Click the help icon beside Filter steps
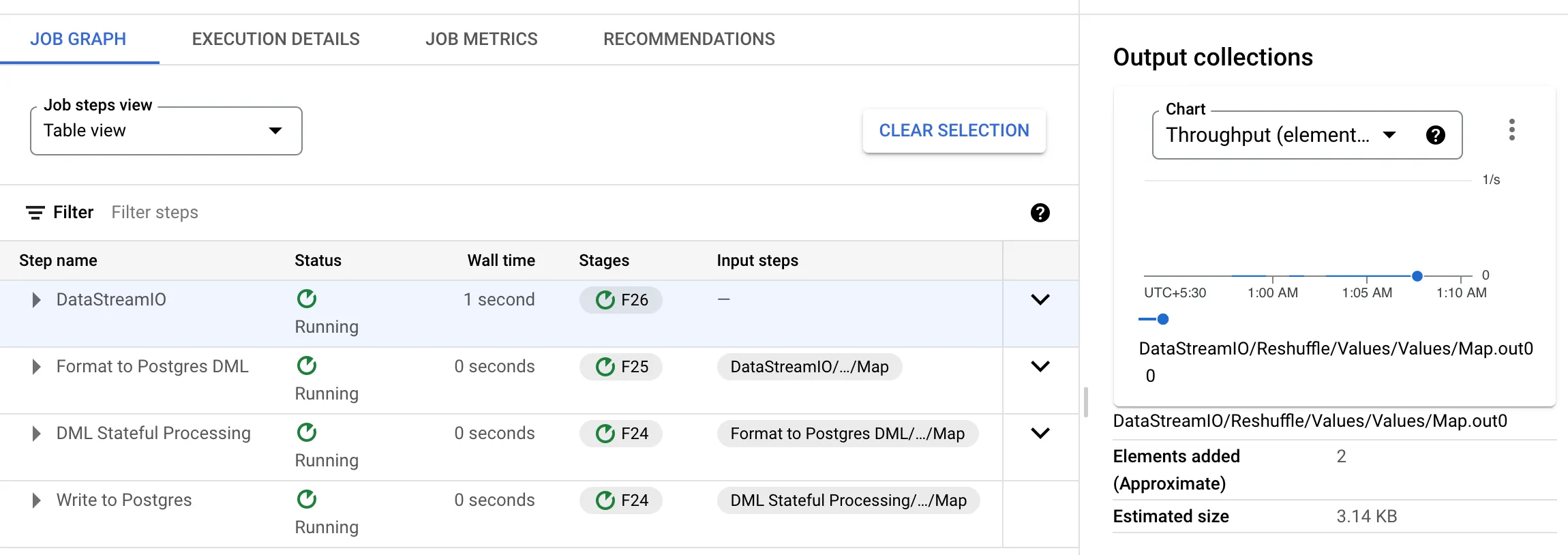 coord(1040,213)
